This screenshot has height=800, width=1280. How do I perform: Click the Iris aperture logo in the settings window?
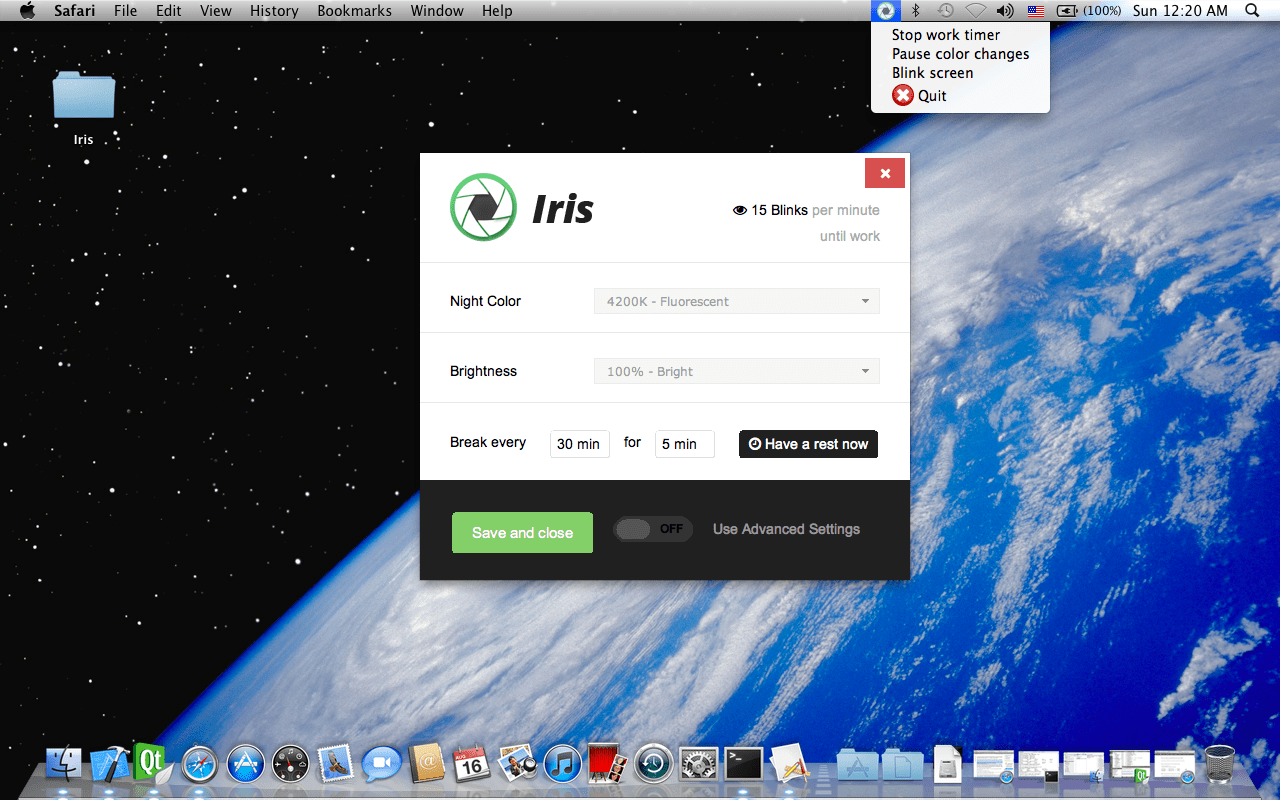(483, 207)
